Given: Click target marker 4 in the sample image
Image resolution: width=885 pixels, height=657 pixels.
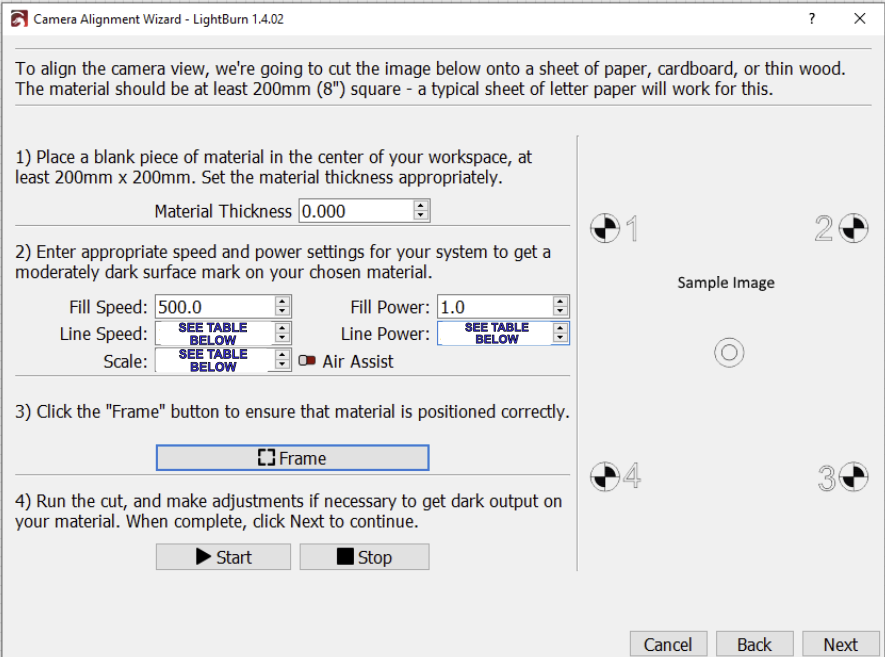Looking at the screenshot, I should pos(605,477).
